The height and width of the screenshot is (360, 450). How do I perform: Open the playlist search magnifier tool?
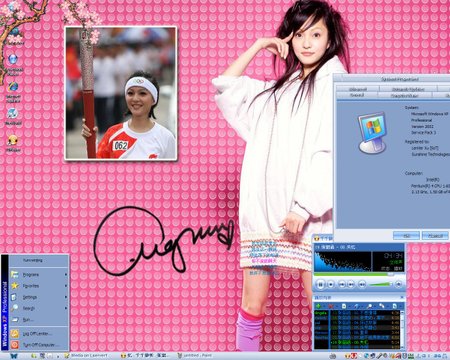coord(369,306)
